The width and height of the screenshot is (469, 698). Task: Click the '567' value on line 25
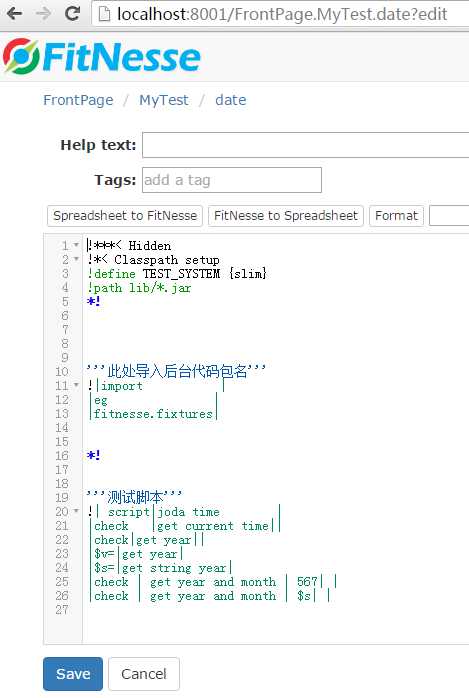[307, 582]
